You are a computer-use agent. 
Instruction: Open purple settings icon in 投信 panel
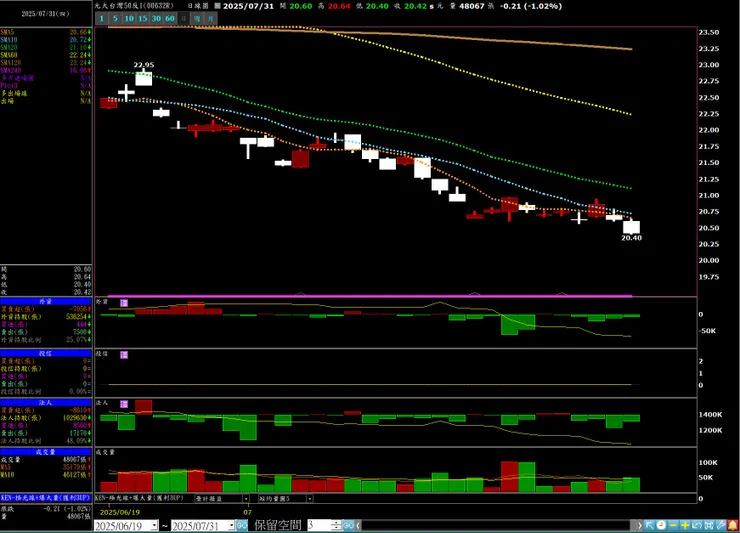pyautogui.click(x=124, y=355)
